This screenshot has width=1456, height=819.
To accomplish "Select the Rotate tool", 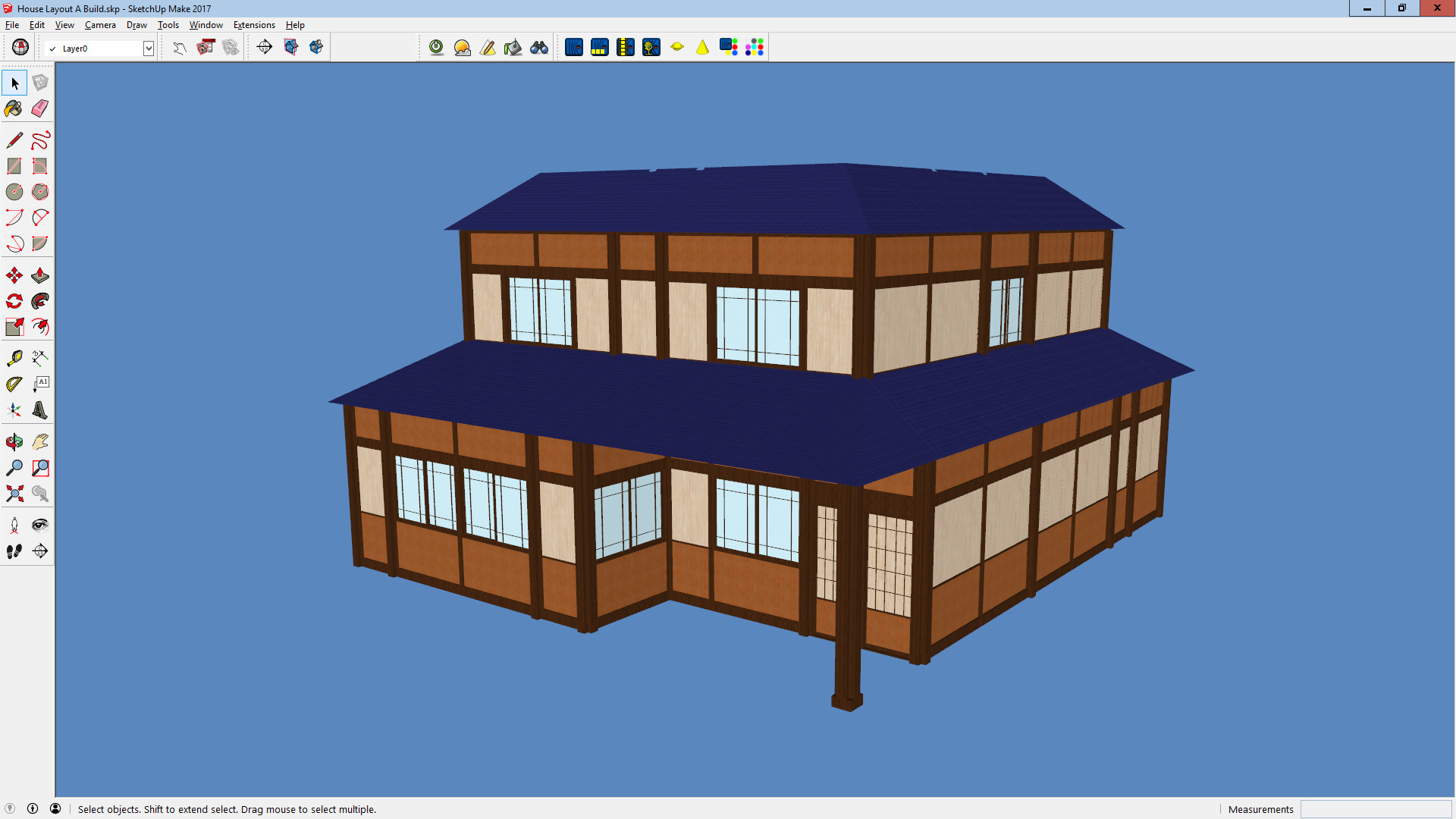I will [x=14, y=301].
